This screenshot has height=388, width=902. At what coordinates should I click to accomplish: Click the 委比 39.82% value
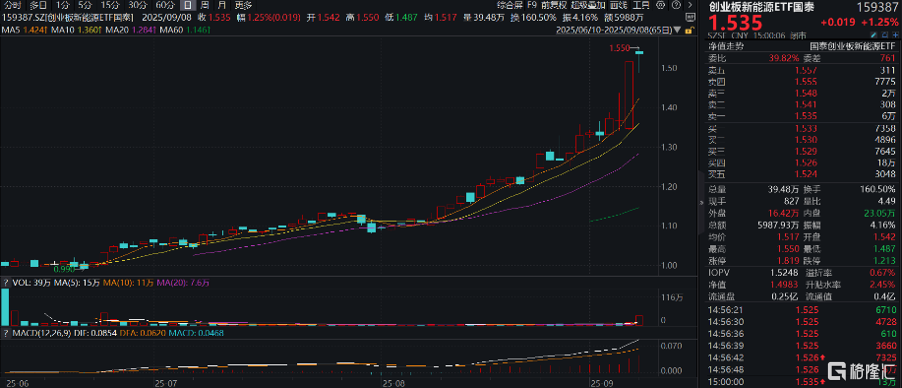tap(783, 58)
